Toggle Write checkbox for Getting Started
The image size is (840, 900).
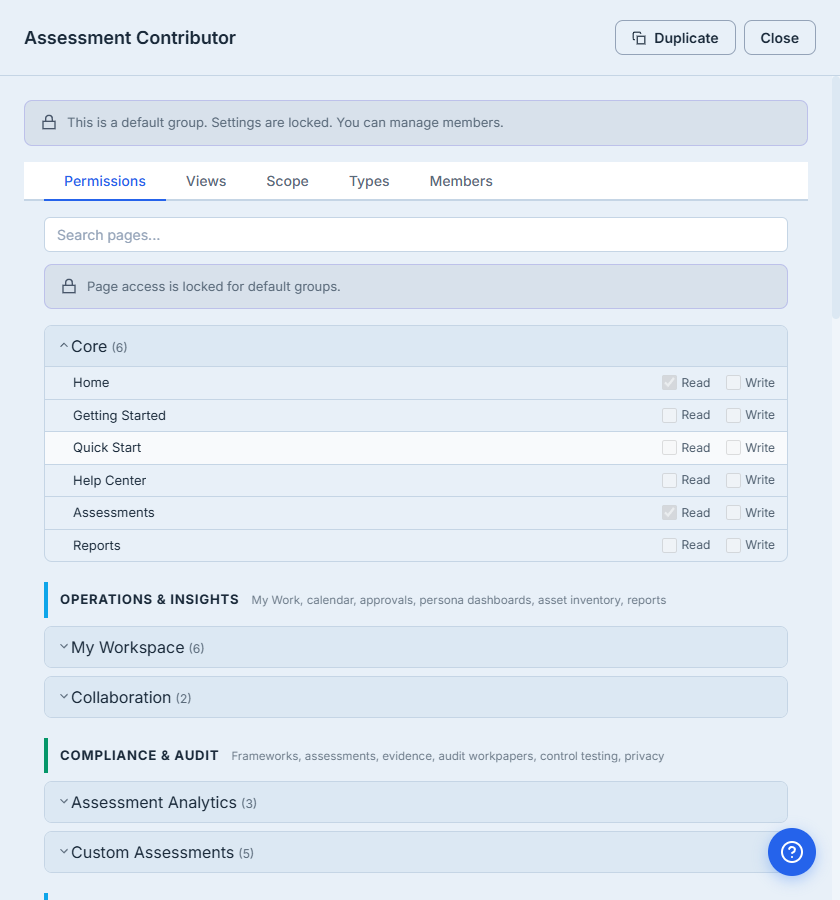coord(733,415)
